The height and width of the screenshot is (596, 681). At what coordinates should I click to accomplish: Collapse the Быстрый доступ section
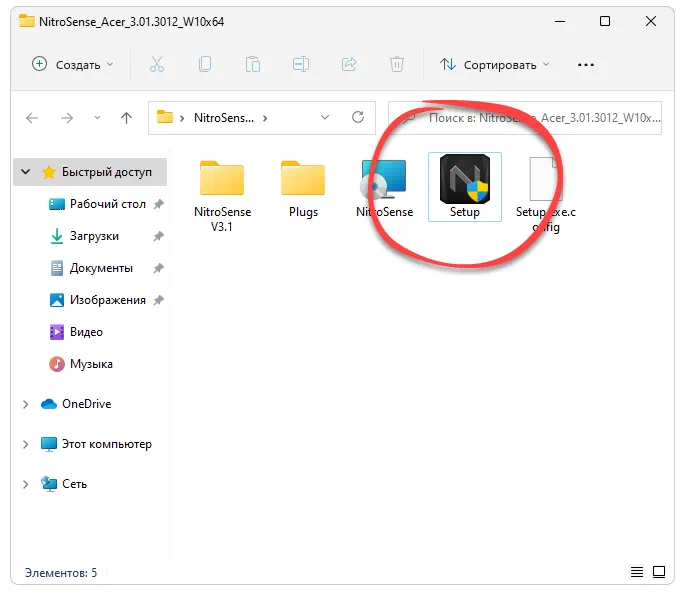coord(26,172)
